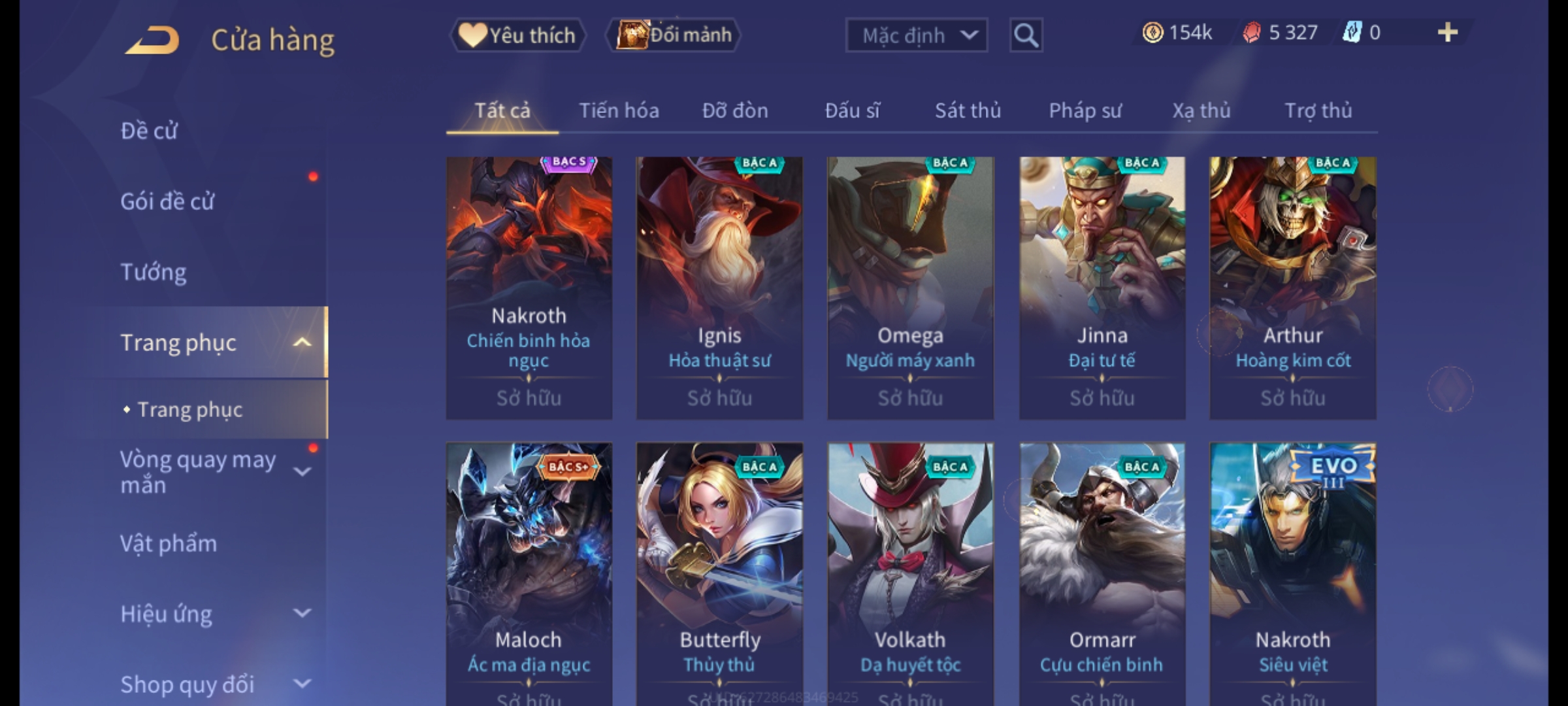Tap the red ruby currency icon
1568x706 pixels.
click(1251, 33)
